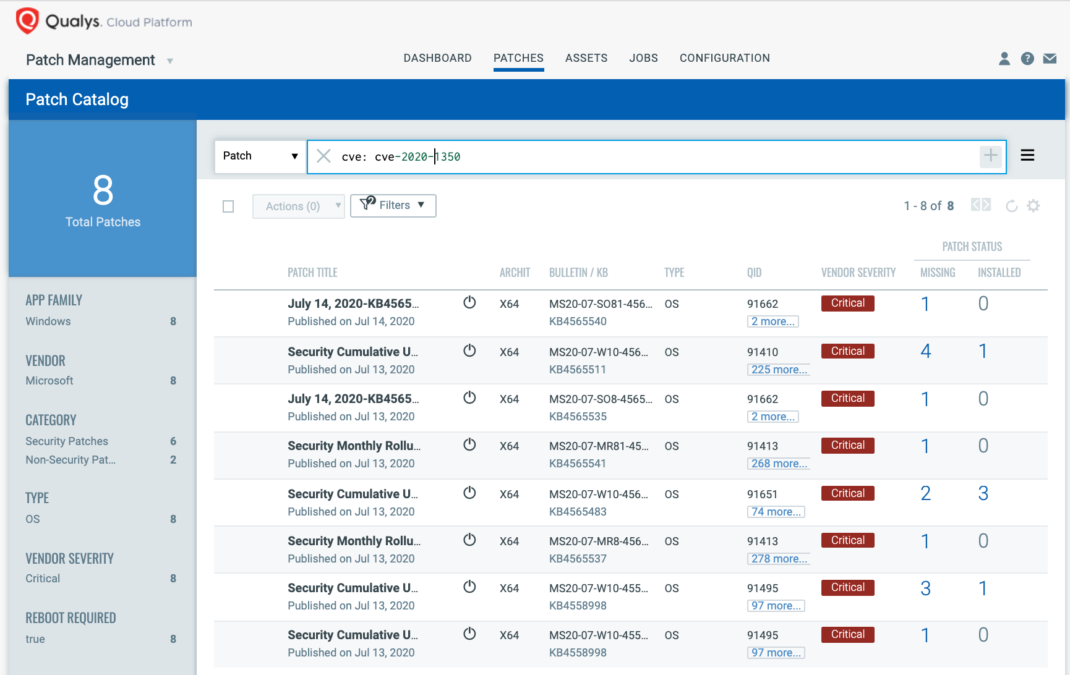
Task: Switch to the Assets tab
Action: pos(586,58)
